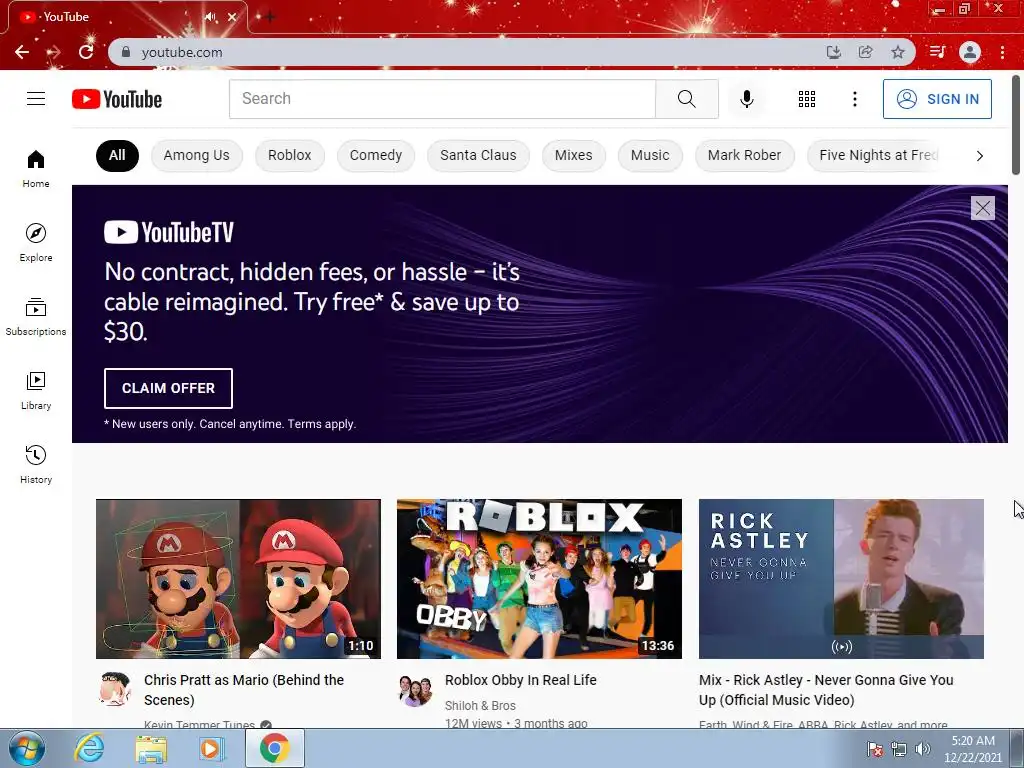Click the YouTube logo

[117, 99]
